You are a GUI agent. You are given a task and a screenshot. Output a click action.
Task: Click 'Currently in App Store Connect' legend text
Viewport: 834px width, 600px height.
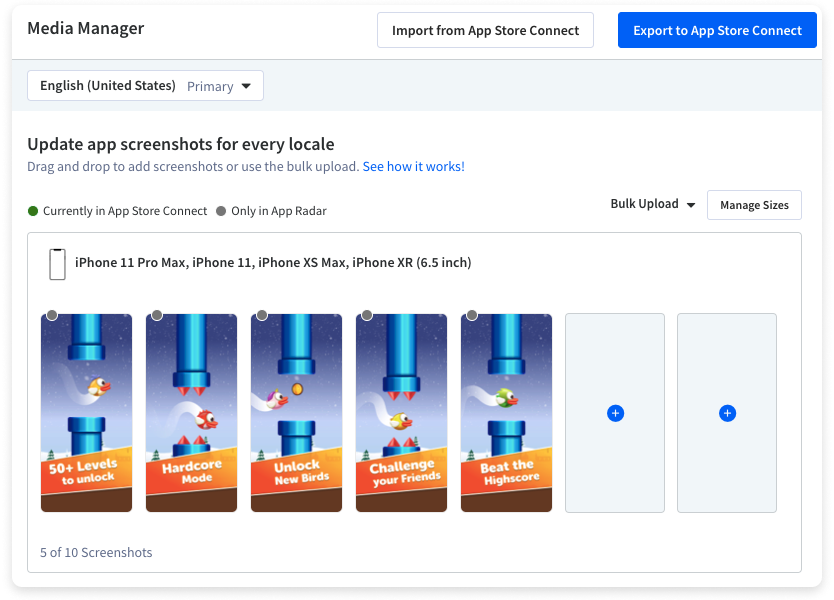(125, 211)
